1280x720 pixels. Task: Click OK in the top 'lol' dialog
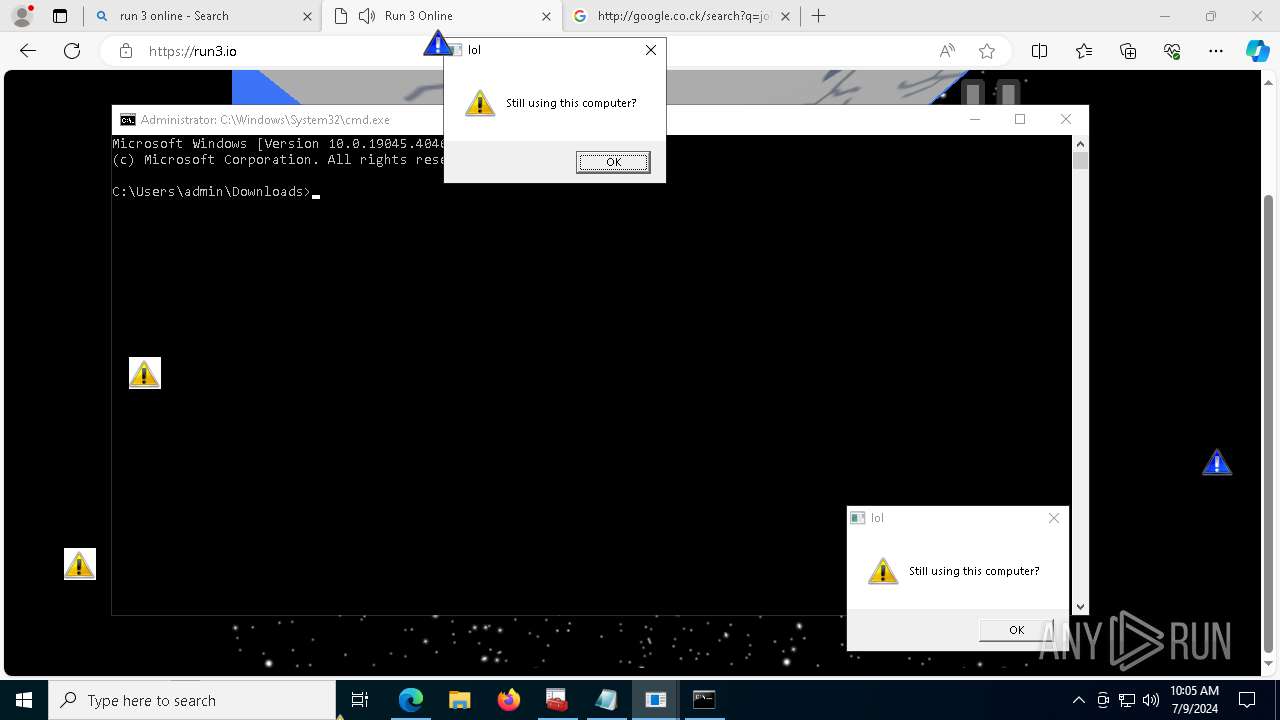(x=613, y=162)
